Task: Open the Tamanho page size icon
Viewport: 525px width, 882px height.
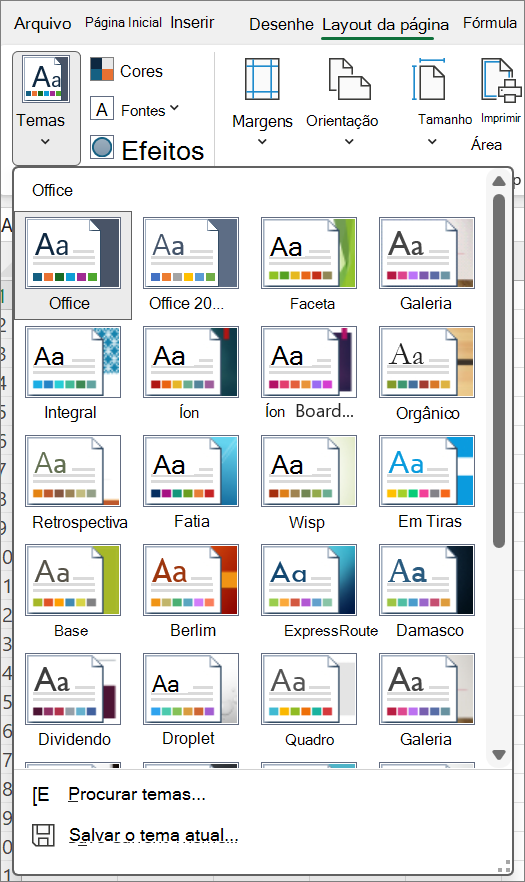Action: [x=429, y=79]
